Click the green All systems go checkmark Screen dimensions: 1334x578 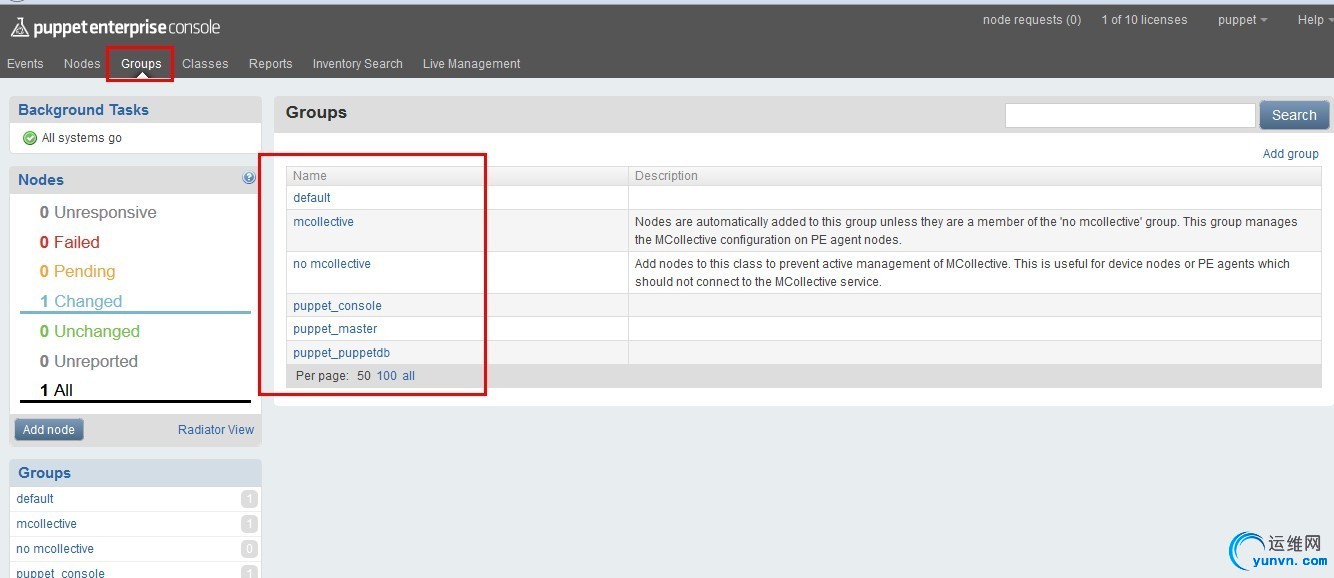[29, 138]
